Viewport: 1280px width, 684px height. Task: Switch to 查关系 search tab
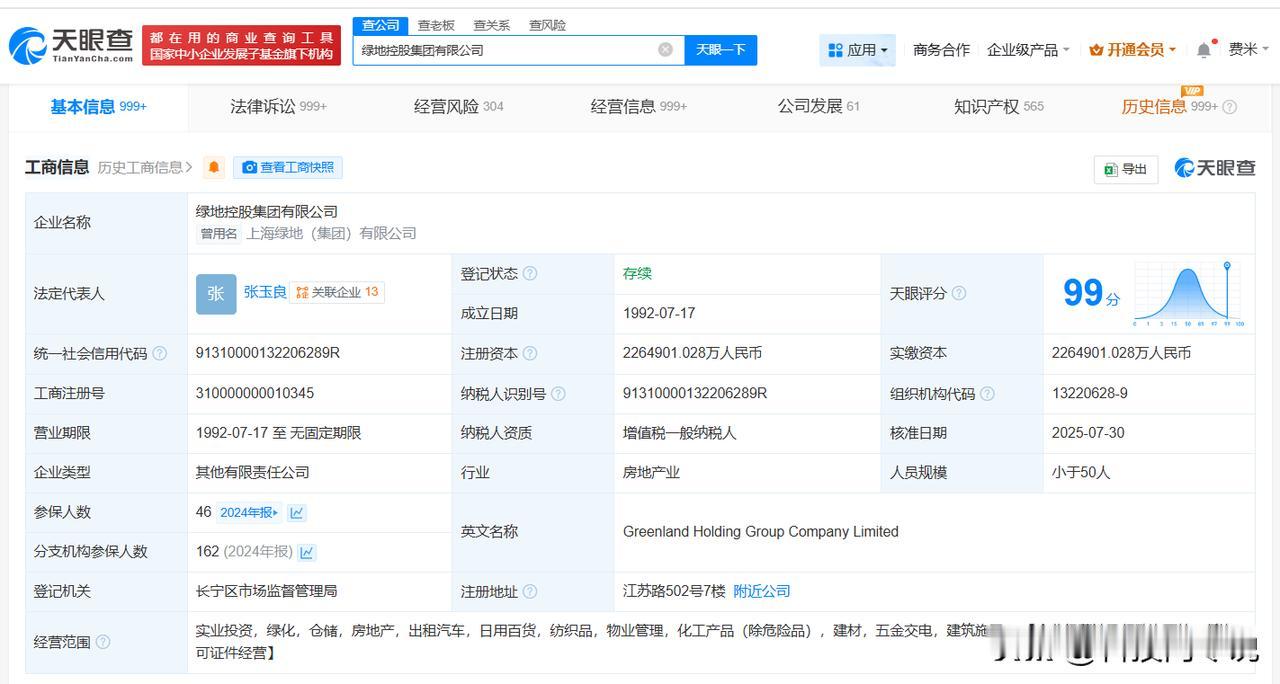[491, 25]
